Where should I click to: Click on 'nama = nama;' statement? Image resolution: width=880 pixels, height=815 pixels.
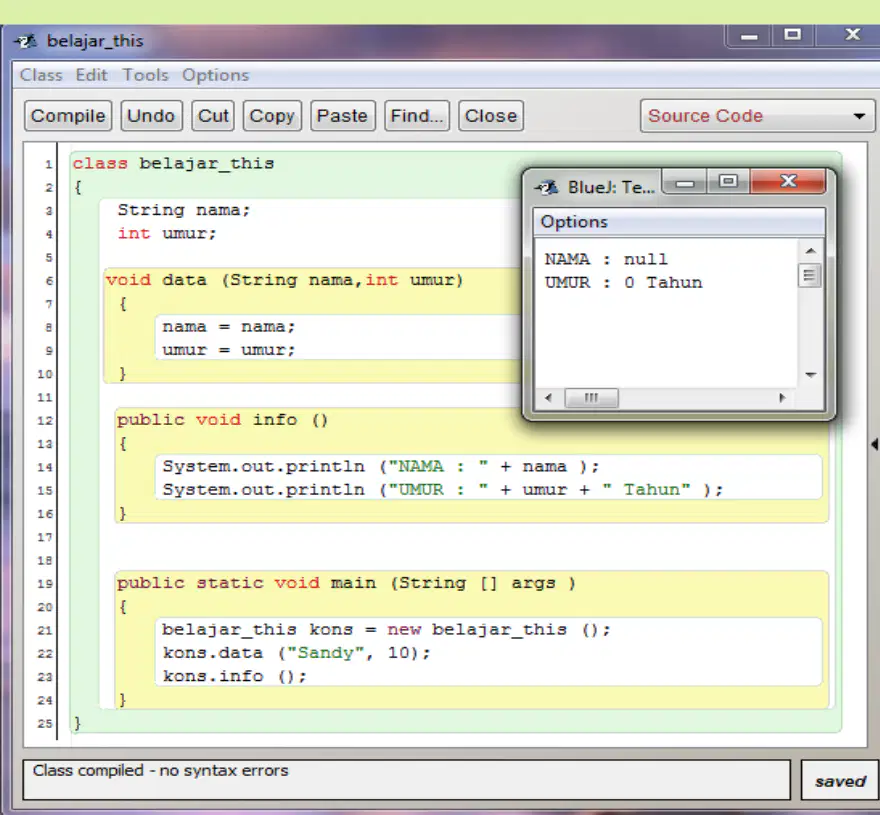pyautogui.click(x=228, y=326)
